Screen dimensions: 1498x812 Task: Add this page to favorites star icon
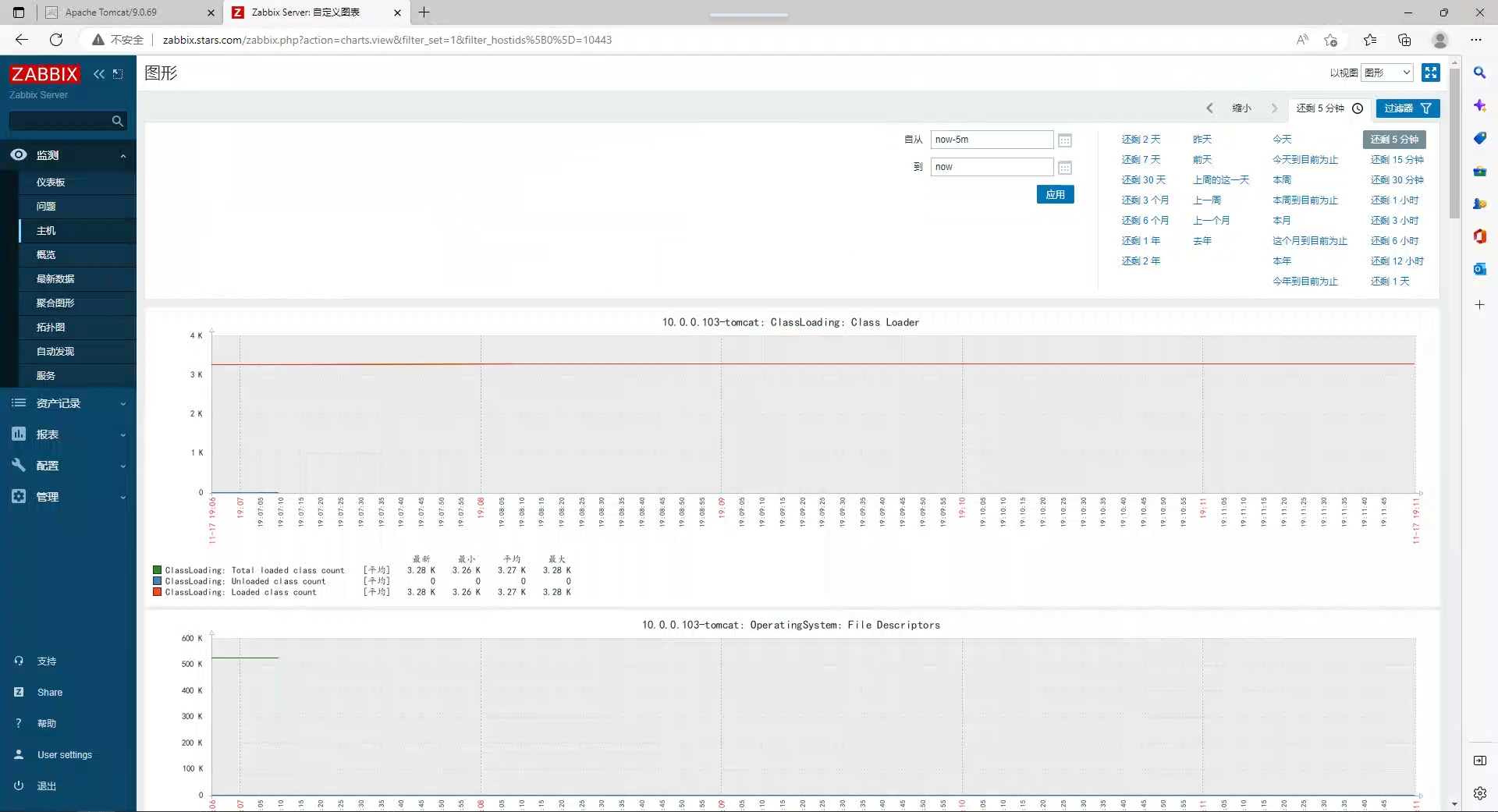pos(1331,40)
